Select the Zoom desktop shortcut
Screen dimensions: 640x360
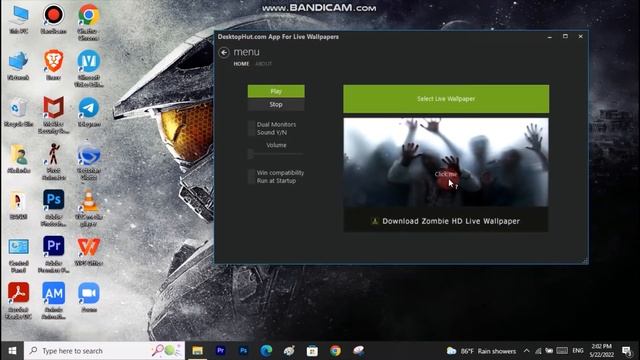[89, 298]
